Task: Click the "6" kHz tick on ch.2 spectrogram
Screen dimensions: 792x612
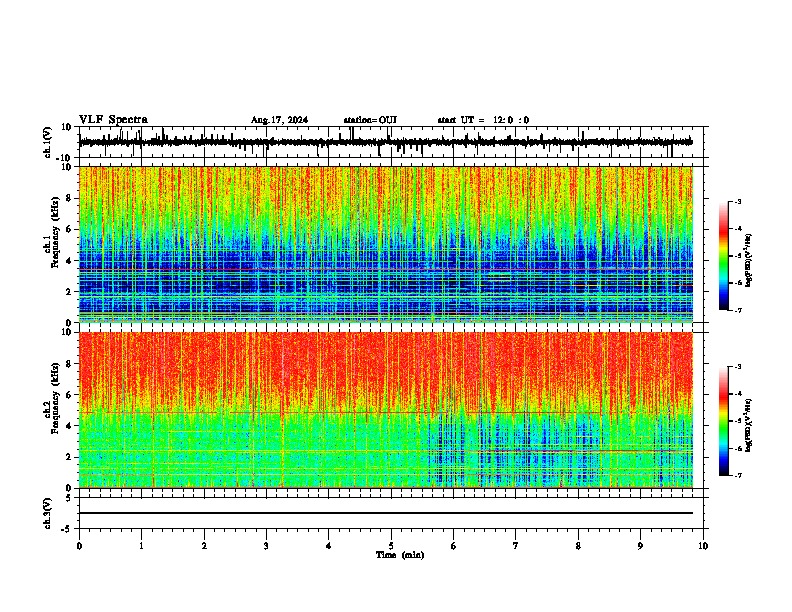Action: [70, 394]
